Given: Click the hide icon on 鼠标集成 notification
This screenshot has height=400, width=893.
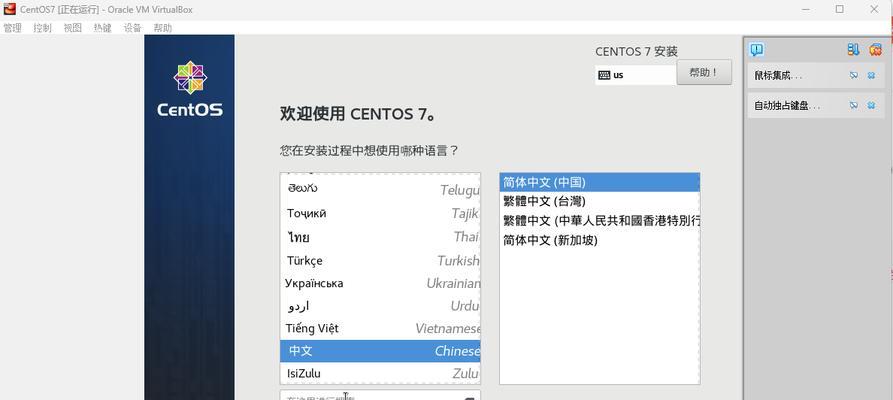Looking at the screenshot, I should [x=853, y=75].
